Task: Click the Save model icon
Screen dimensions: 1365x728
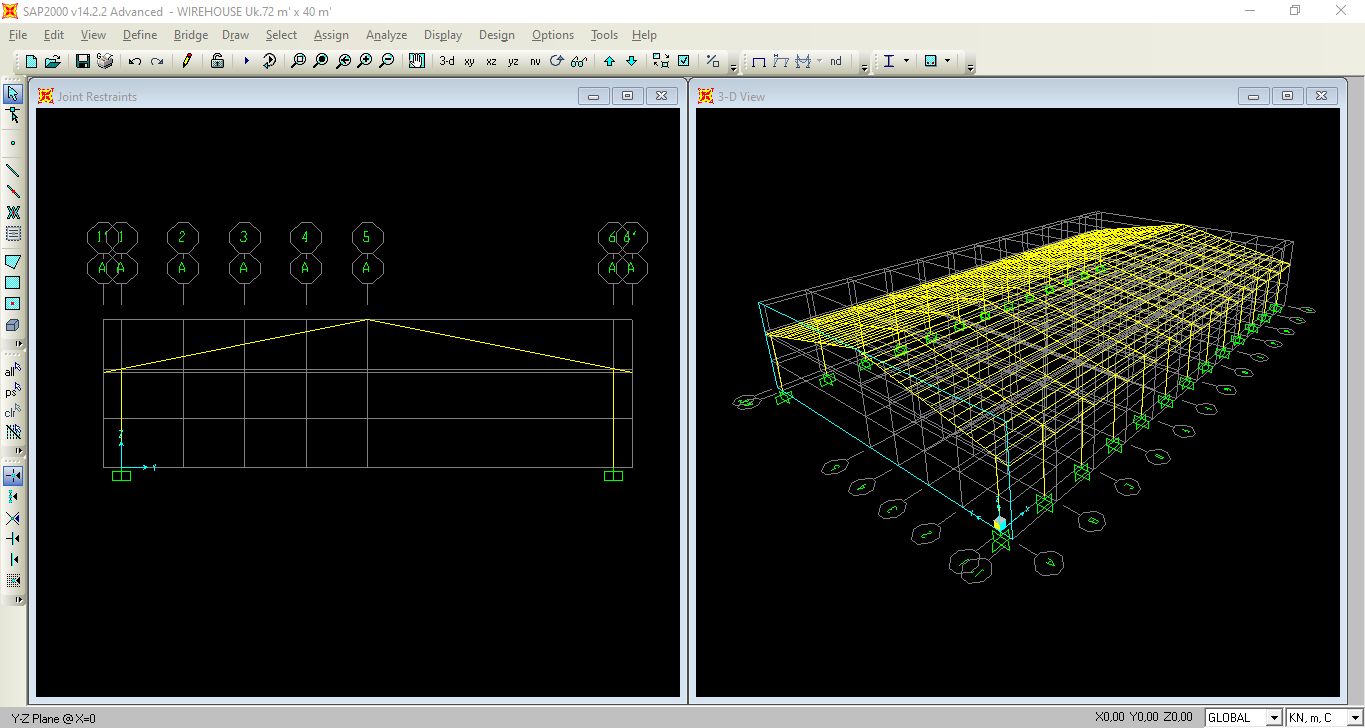Action: (x=83, y=61)
